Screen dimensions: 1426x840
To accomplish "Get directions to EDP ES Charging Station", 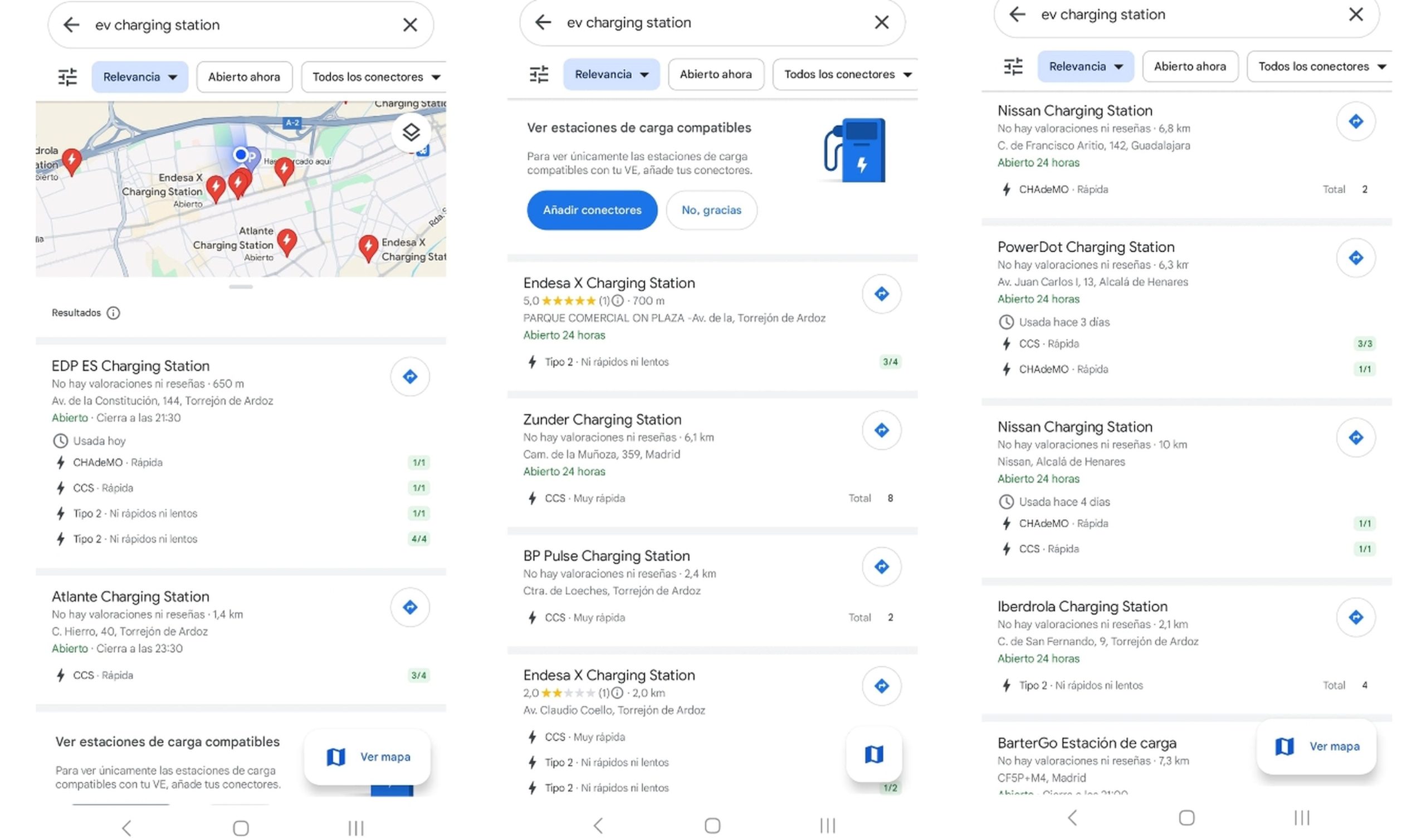I will click(409, 377).
